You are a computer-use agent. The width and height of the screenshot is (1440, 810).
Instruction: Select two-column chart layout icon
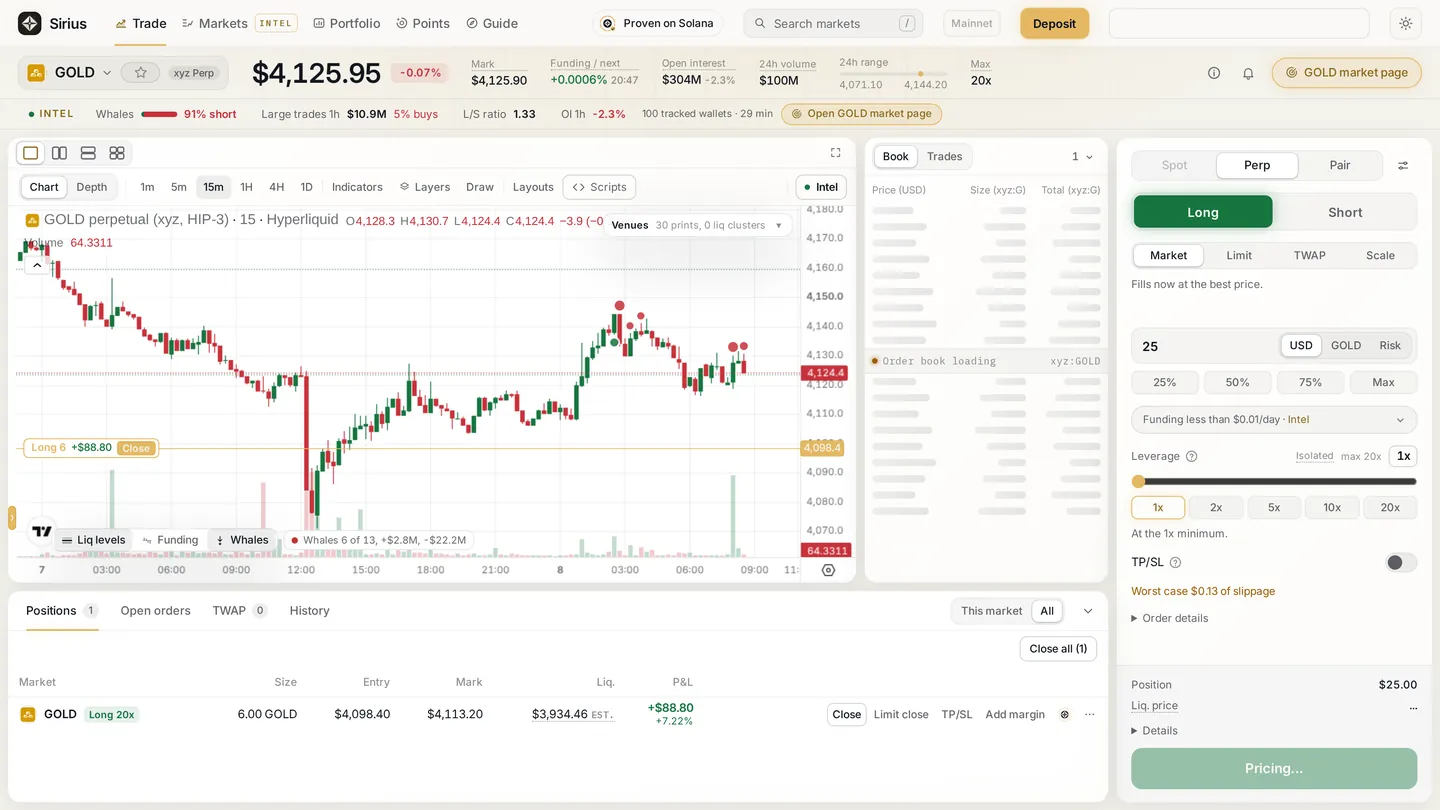[x=60, y=153]
